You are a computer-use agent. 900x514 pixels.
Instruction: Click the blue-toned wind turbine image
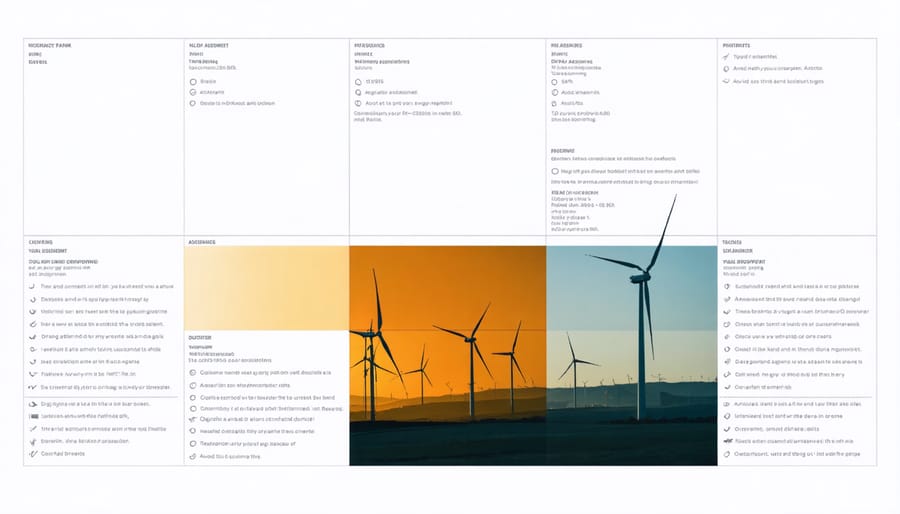point(632,355)
